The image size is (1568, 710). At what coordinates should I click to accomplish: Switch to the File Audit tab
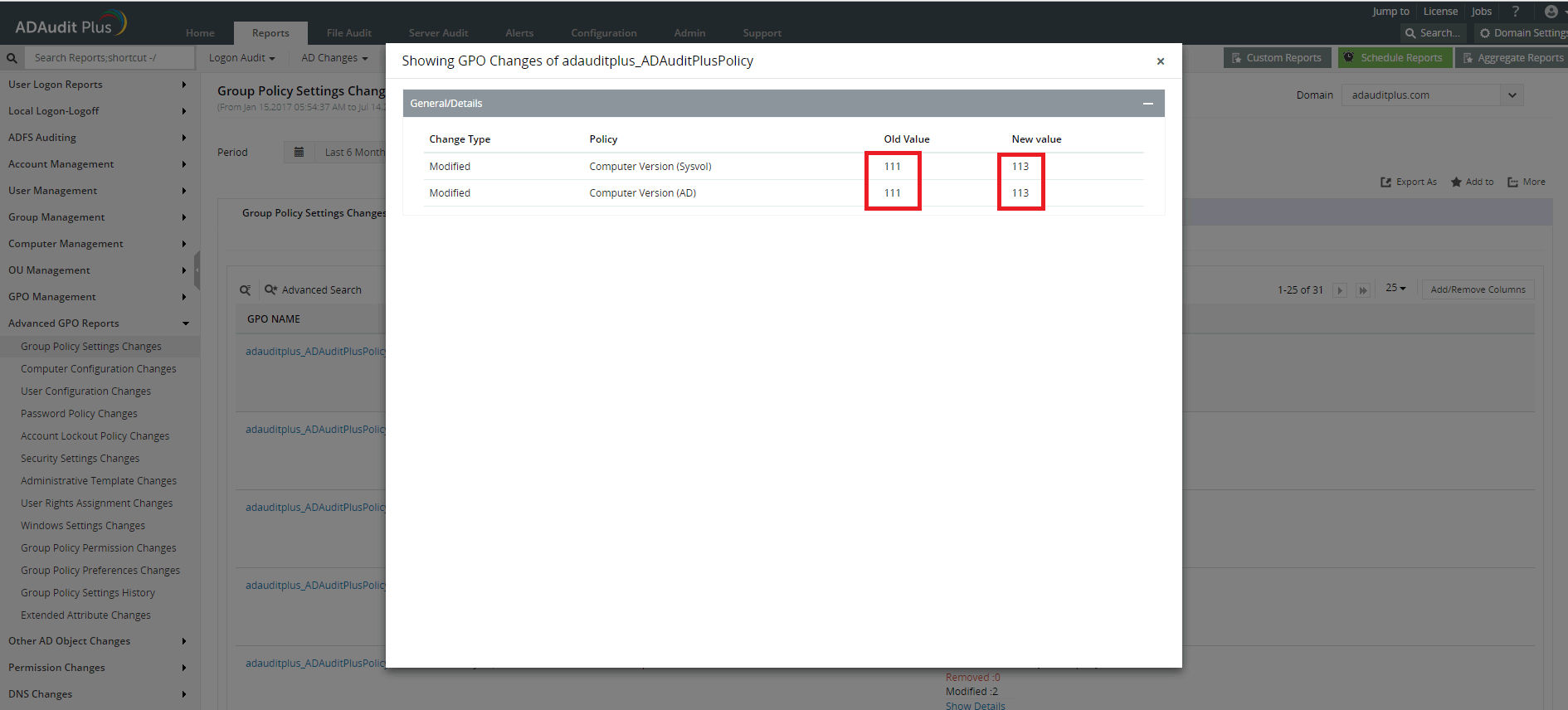(x=349, y=33)
